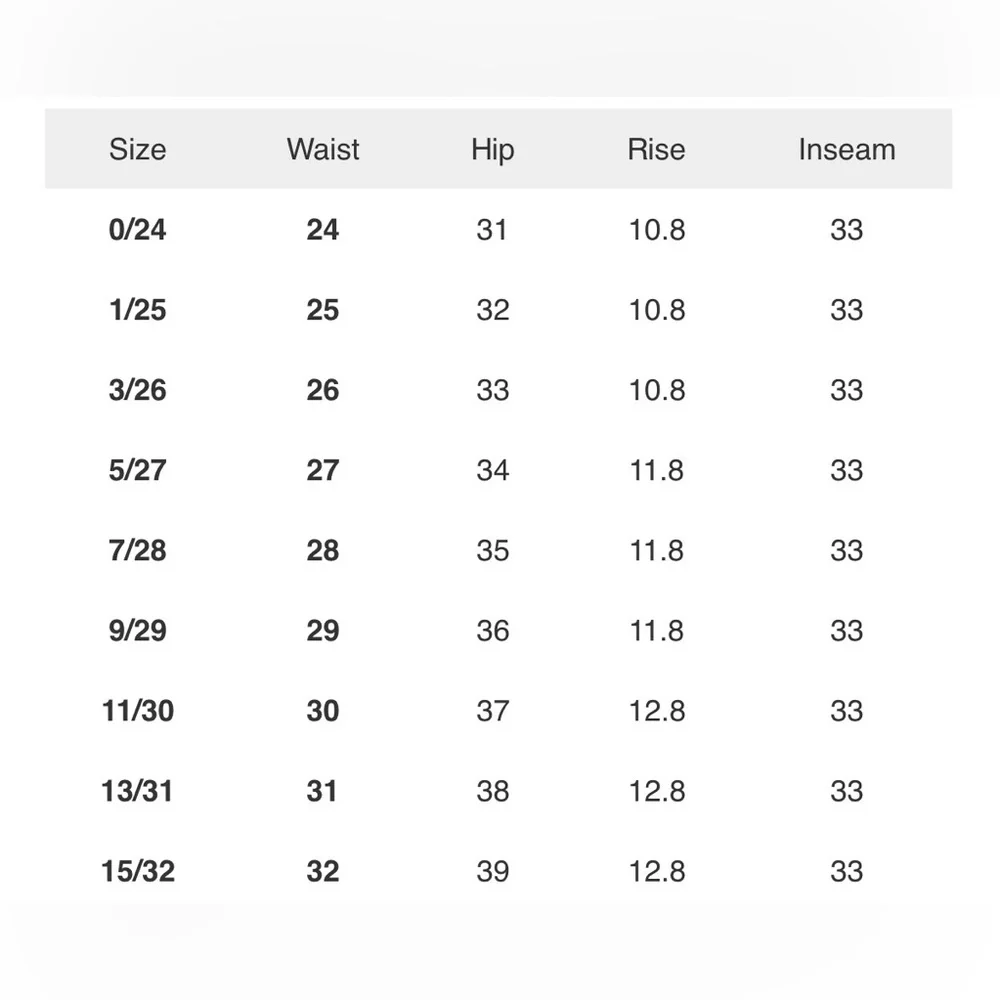Click the bold waist value 28
This screenshot has width=1000, height=1000.
323,550
